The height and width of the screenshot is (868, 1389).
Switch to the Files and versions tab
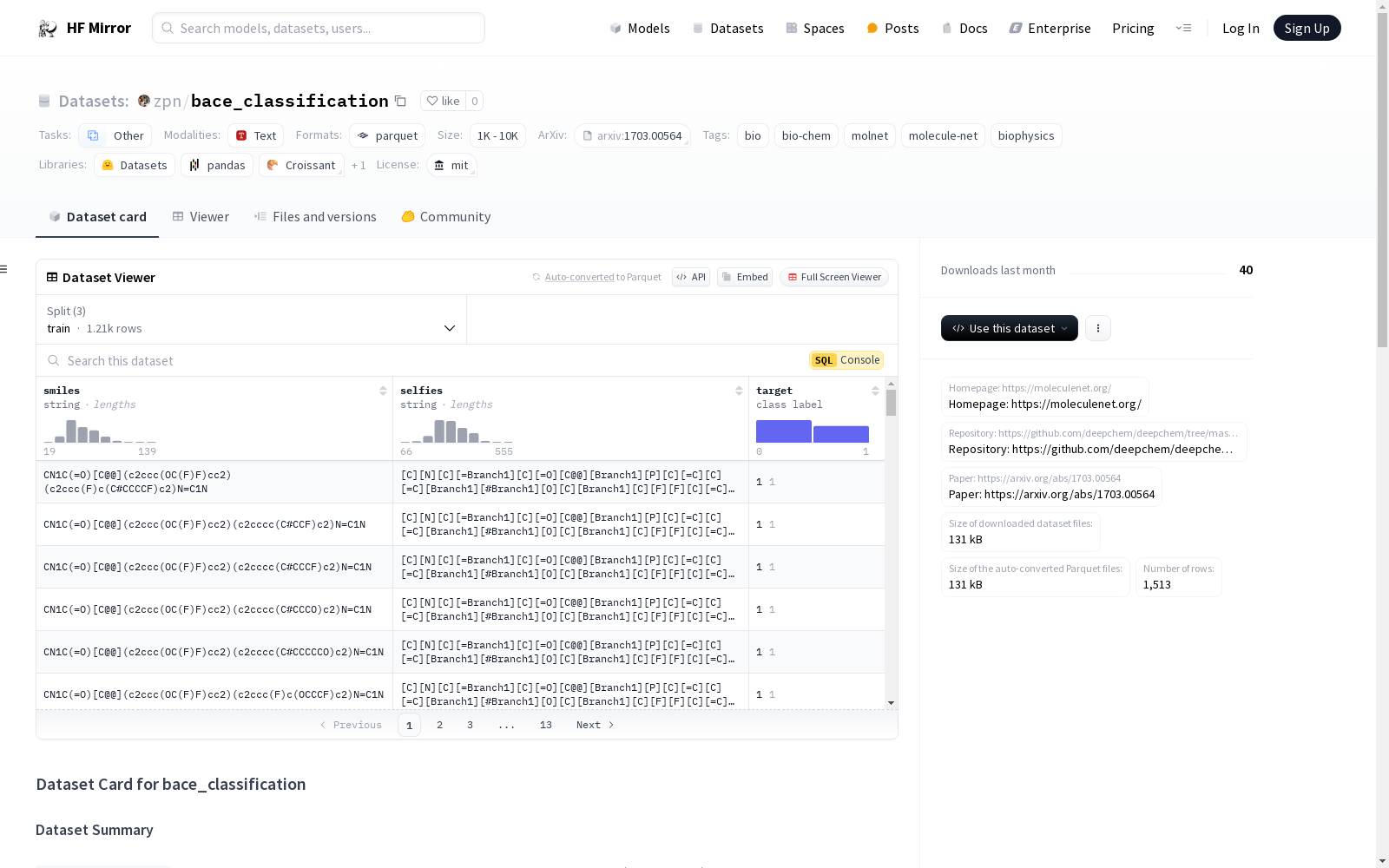coord(315,217)
